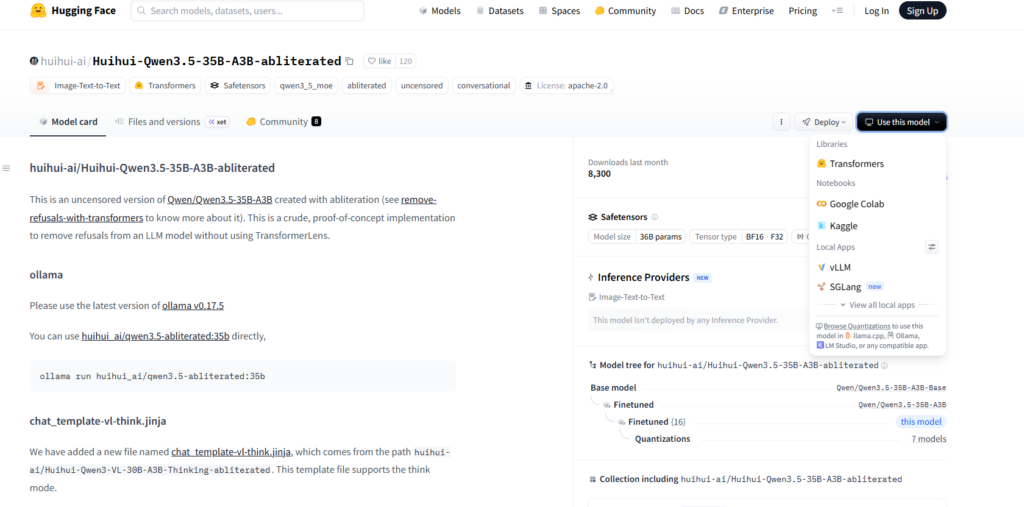Click the xet badge
This screenshot has width=1024, height=507.
(x=217, y=122)
